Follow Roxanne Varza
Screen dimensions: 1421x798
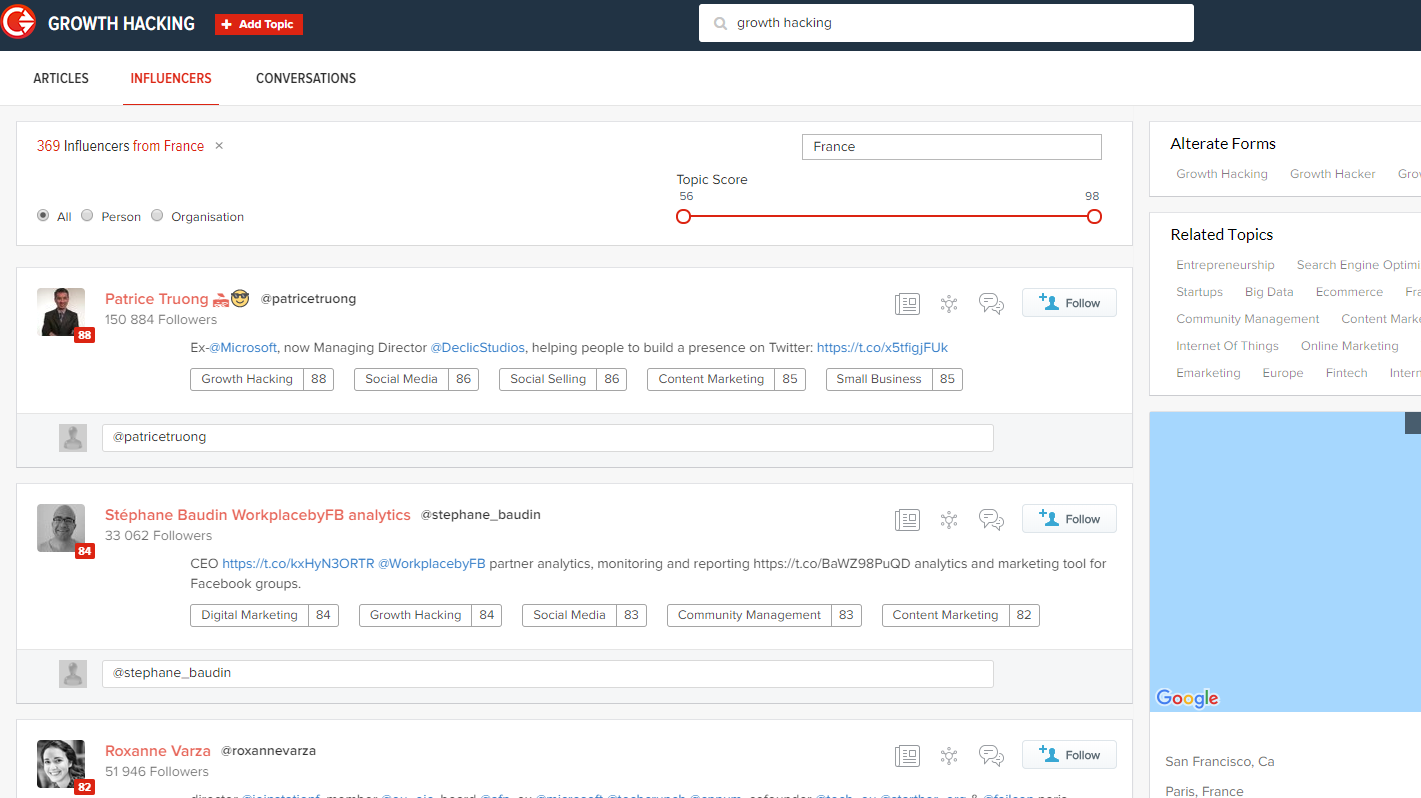click(x=1069, y=755)
